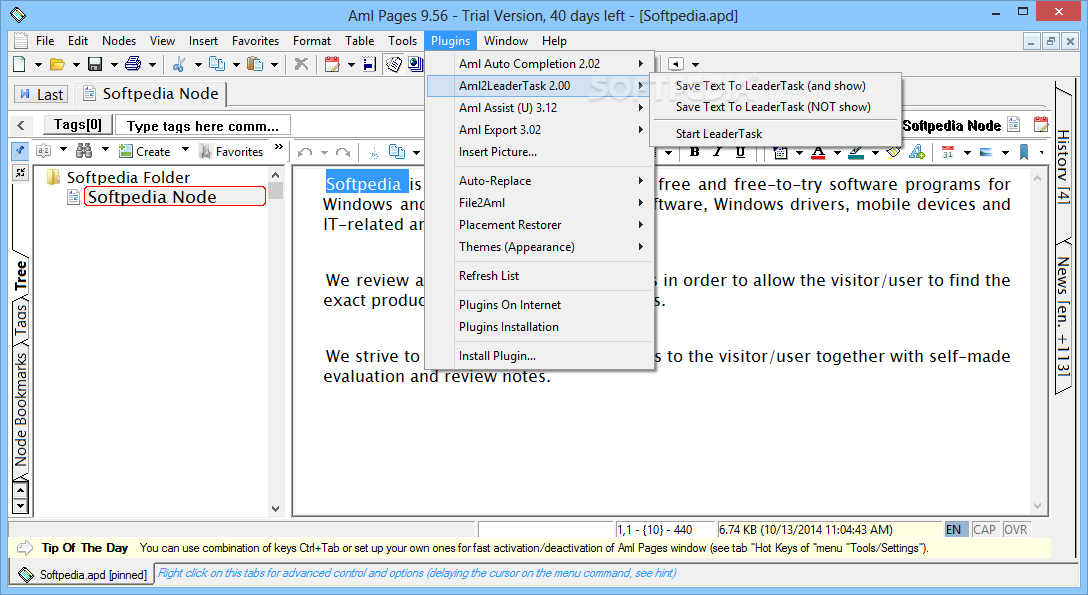The width and height of the screenshot is (1088, 595).
Task: Toggle Bold formatting
Action: [695, 152]
